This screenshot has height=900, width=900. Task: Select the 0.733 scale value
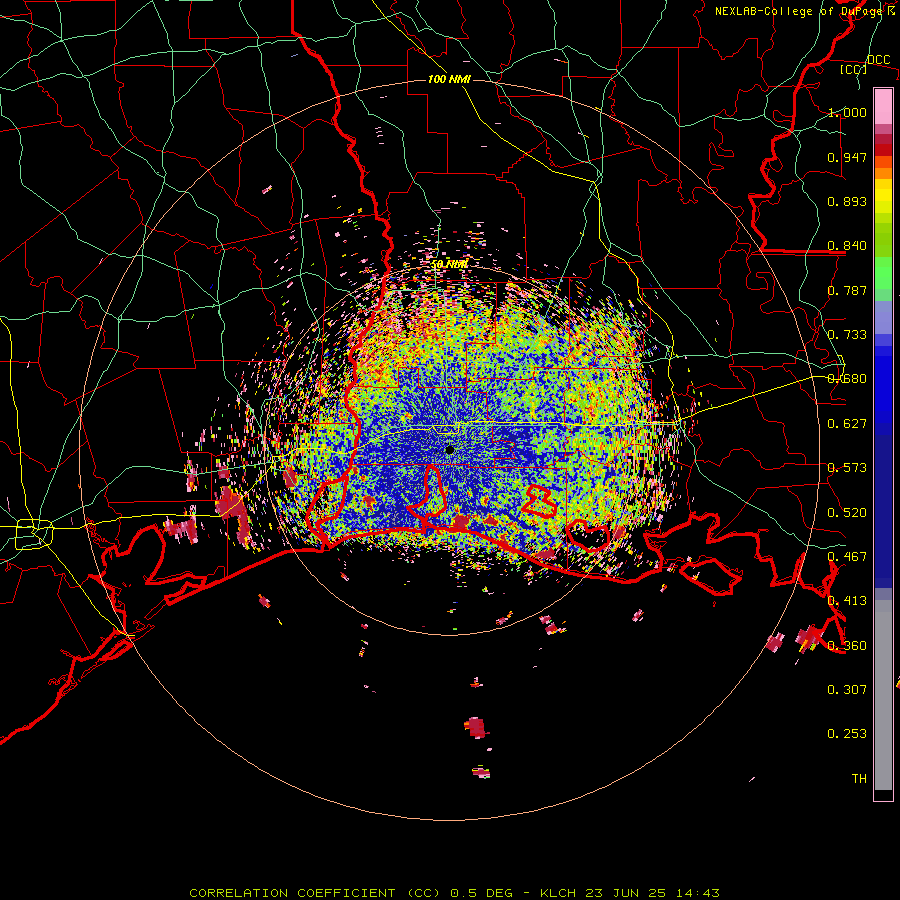[x=847, y=335]
